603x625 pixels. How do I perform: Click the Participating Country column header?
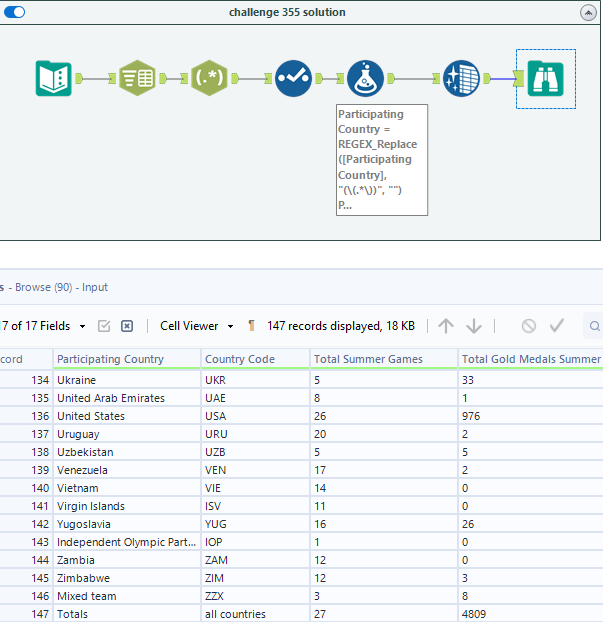point(110,359)
